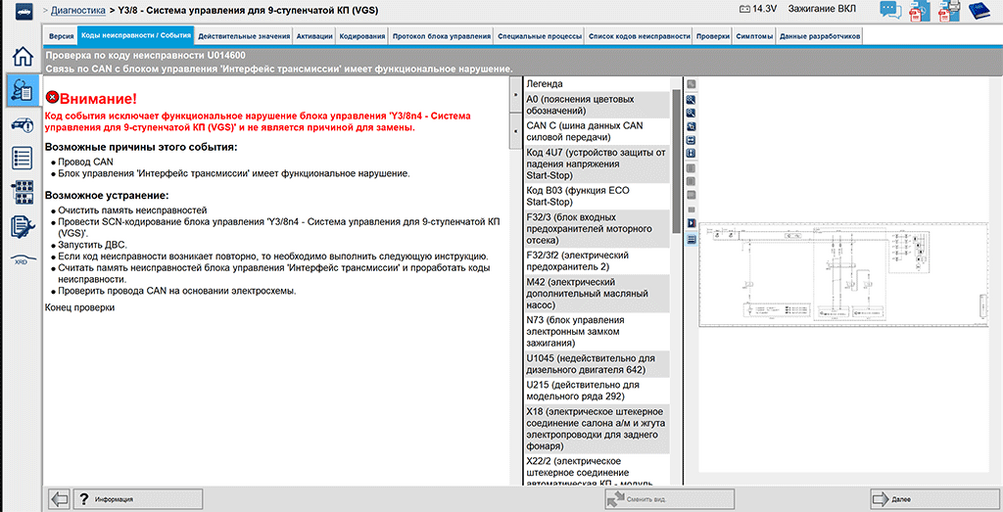Screen dimensions: 1003x512
Task: Select legend row X18 штекерное соединение
Action: [x=597, y=429]
